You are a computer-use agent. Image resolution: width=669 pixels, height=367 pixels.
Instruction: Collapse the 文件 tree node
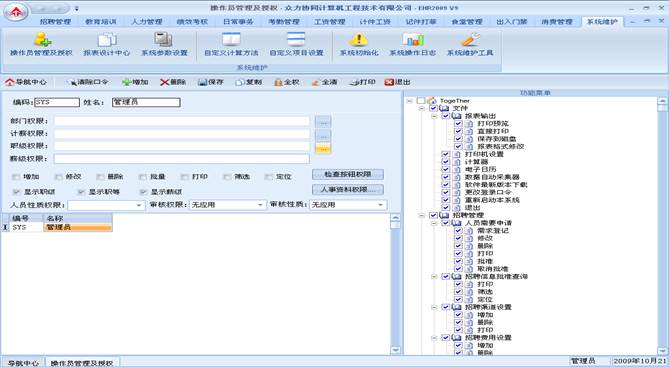click(x=422, y=108)
